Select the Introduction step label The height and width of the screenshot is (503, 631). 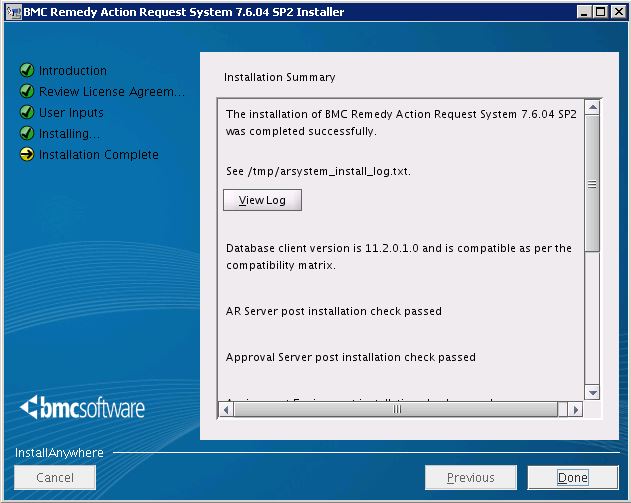point(73,71)
